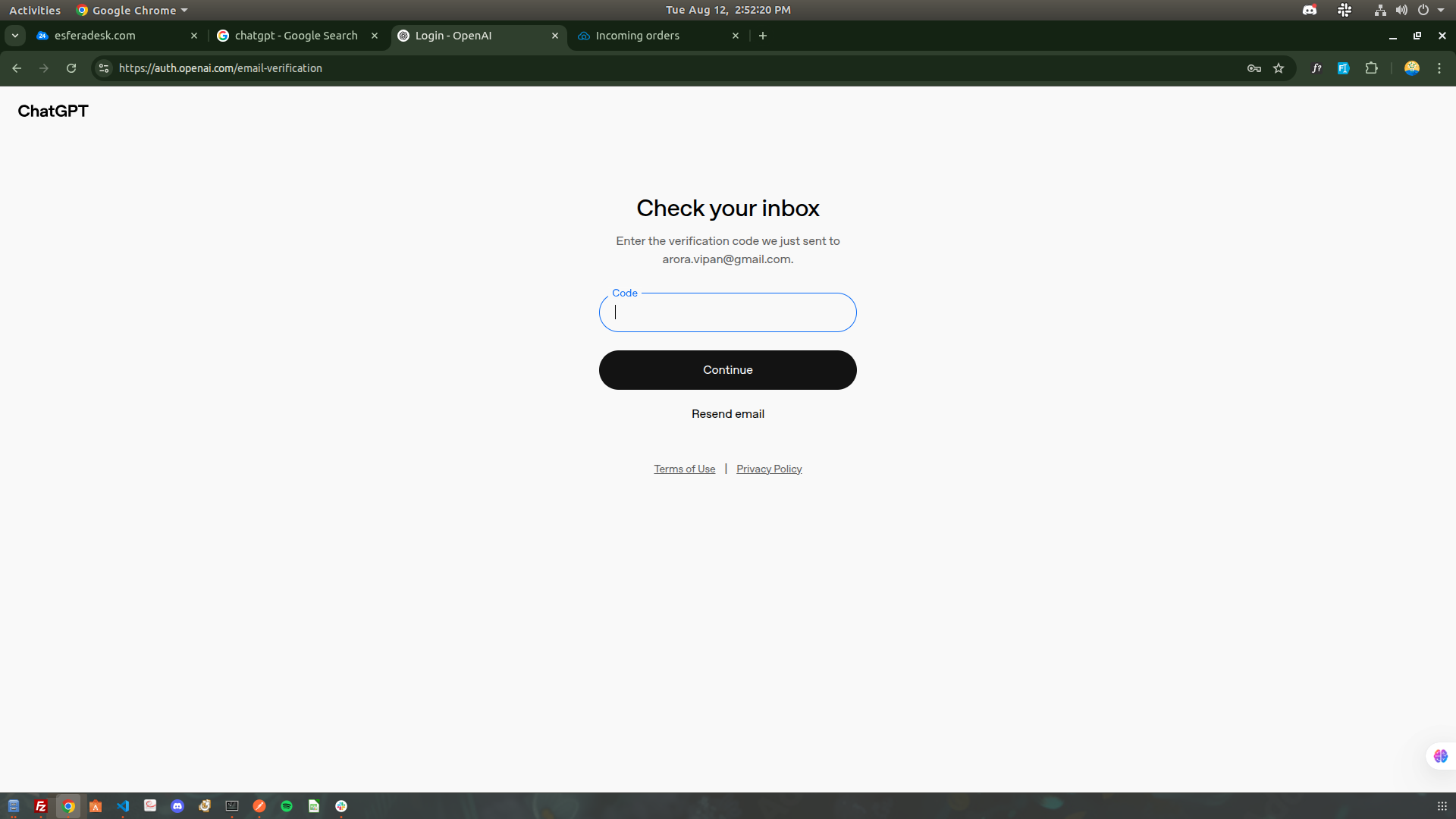Open the saved passwords key icon
Image resolution: width=1456 pixels, height=819 pixels.
pos(1254,68)
